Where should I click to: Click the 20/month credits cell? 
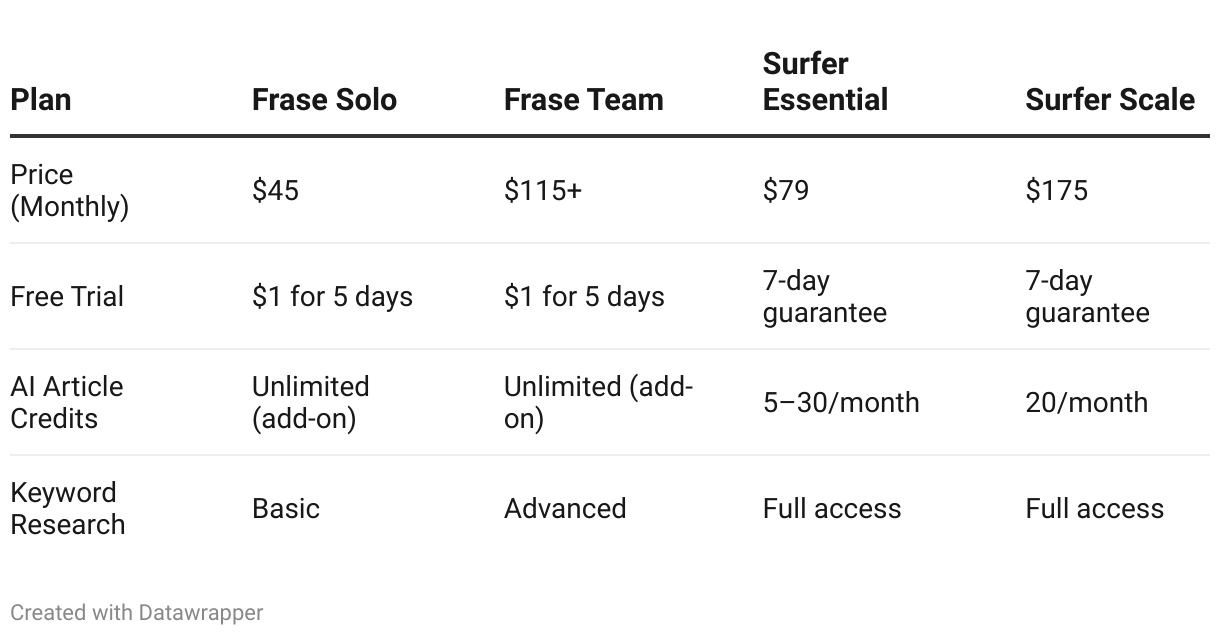pos(1086,403)
